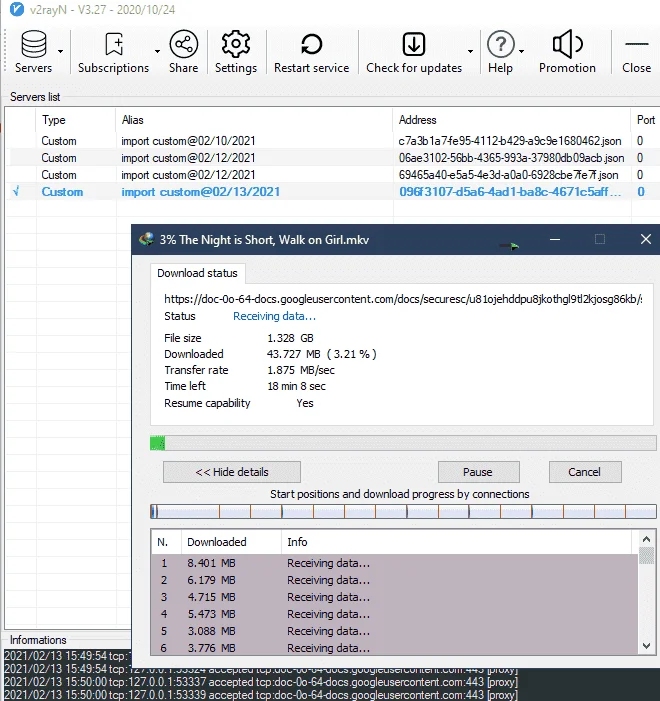Screen dimensions: 660x701
Task: Select connection 2 with 6.179 MB
Action: [394, 580]
